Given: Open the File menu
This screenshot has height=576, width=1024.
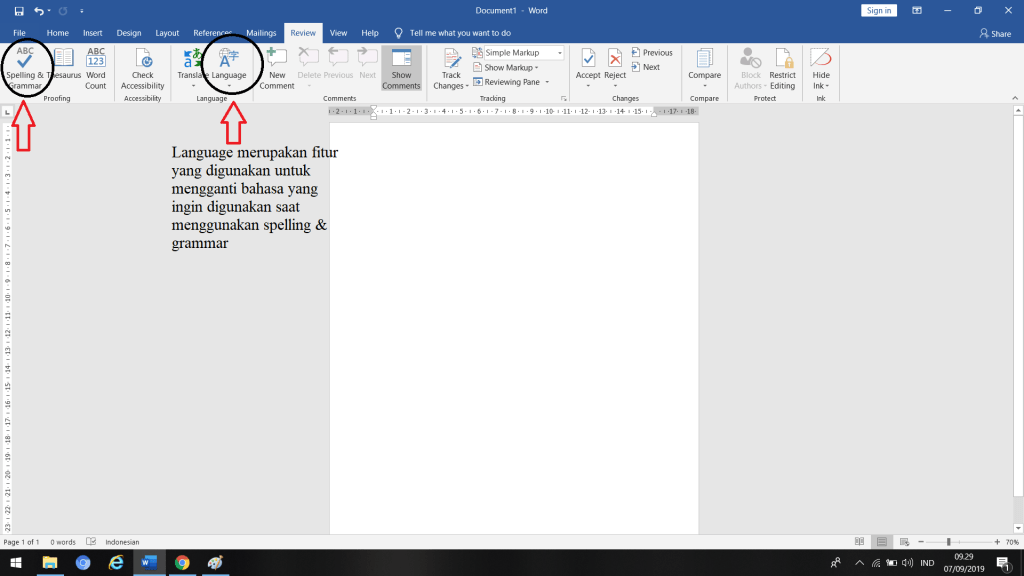Looking at the screenshot, I should pyautogui.click(x=20, y=33).
